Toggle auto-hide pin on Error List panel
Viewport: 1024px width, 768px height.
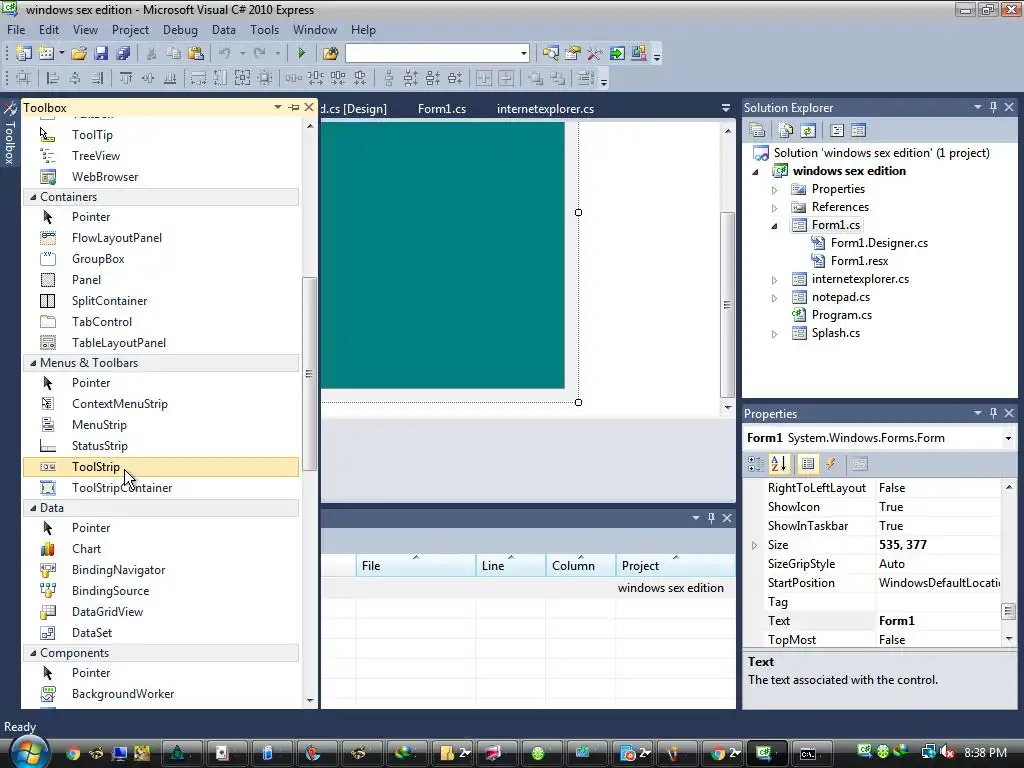tap(711, 518)
